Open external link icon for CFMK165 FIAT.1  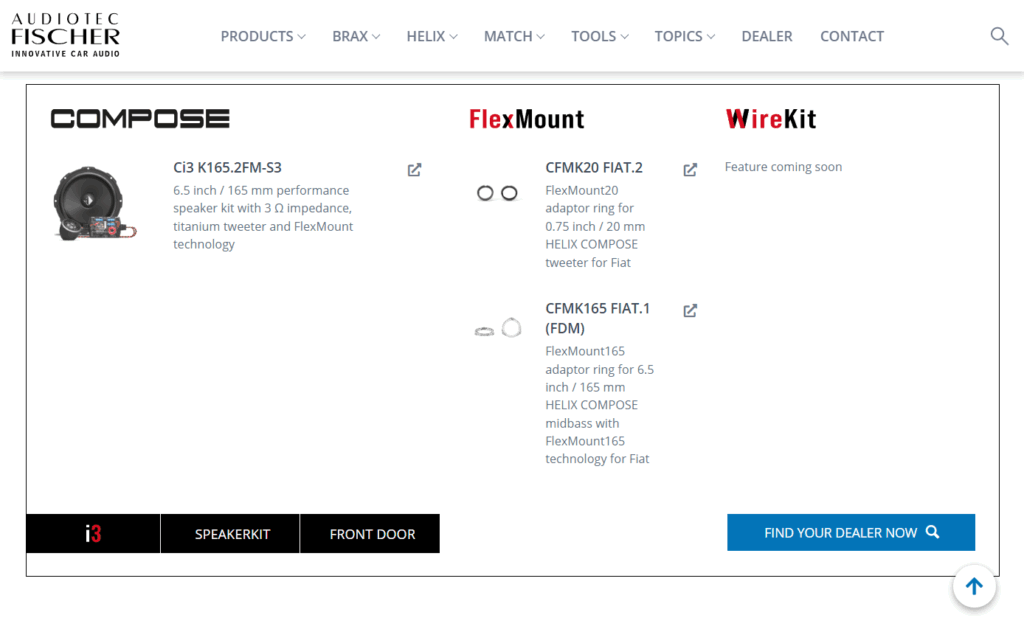click(690, 310)
